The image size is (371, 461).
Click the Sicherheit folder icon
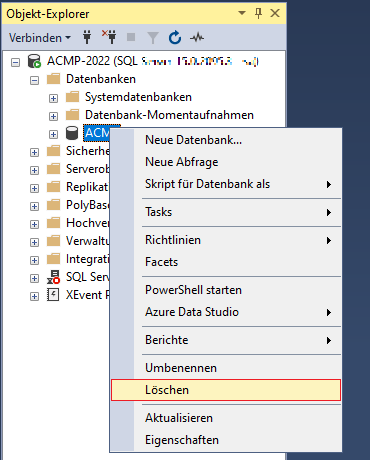(x=53, y=151)
